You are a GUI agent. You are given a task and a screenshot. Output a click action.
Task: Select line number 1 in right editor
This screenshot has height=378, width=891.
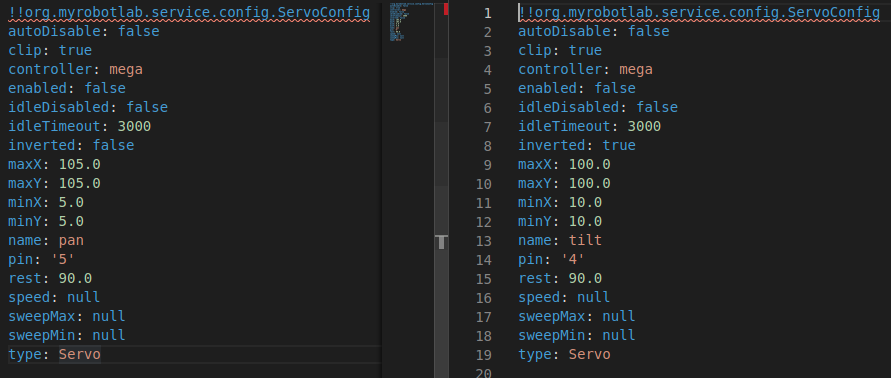pos(487,13)
